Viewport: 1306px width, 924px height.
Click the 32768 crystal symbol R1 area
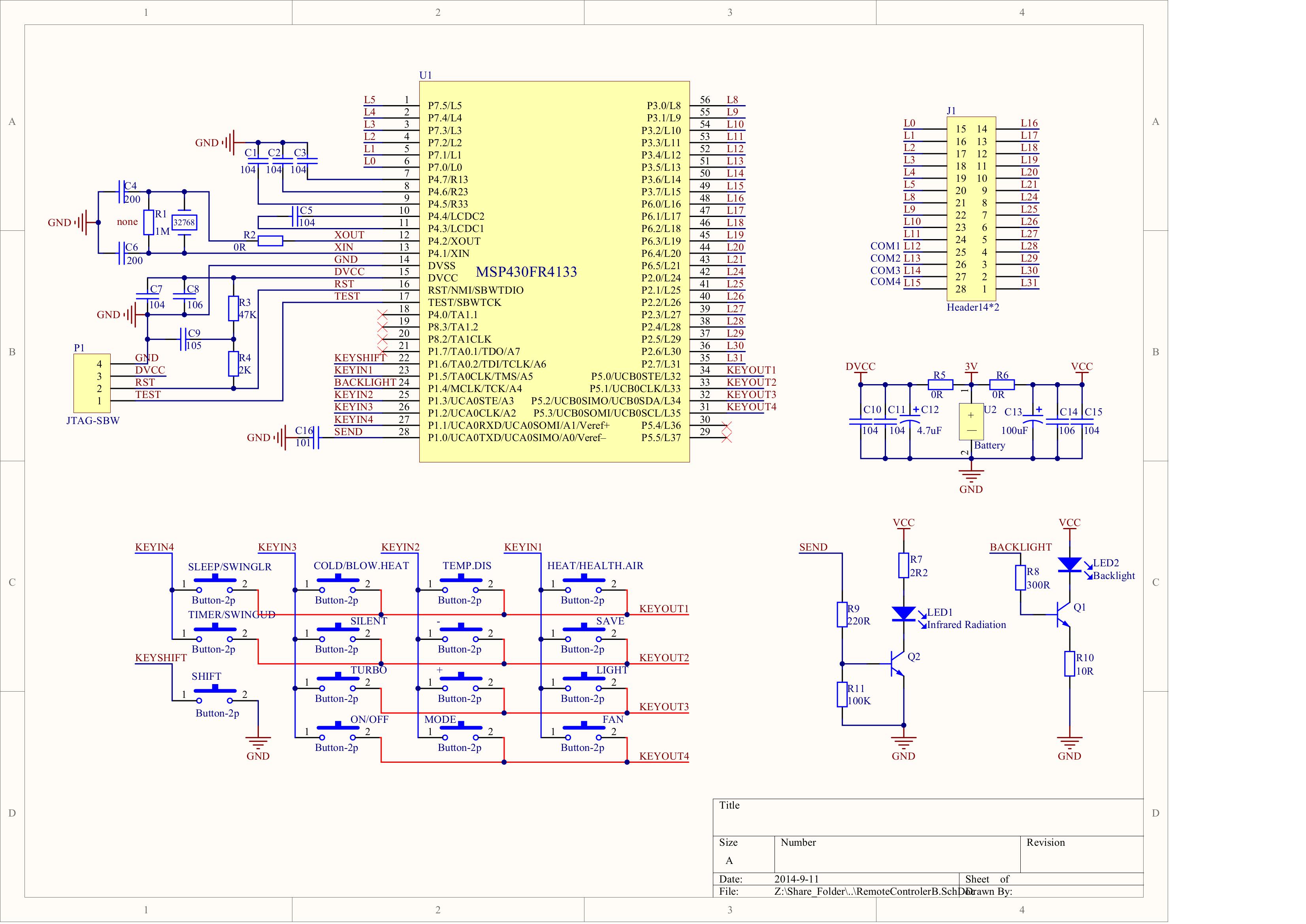pos(185,223)
